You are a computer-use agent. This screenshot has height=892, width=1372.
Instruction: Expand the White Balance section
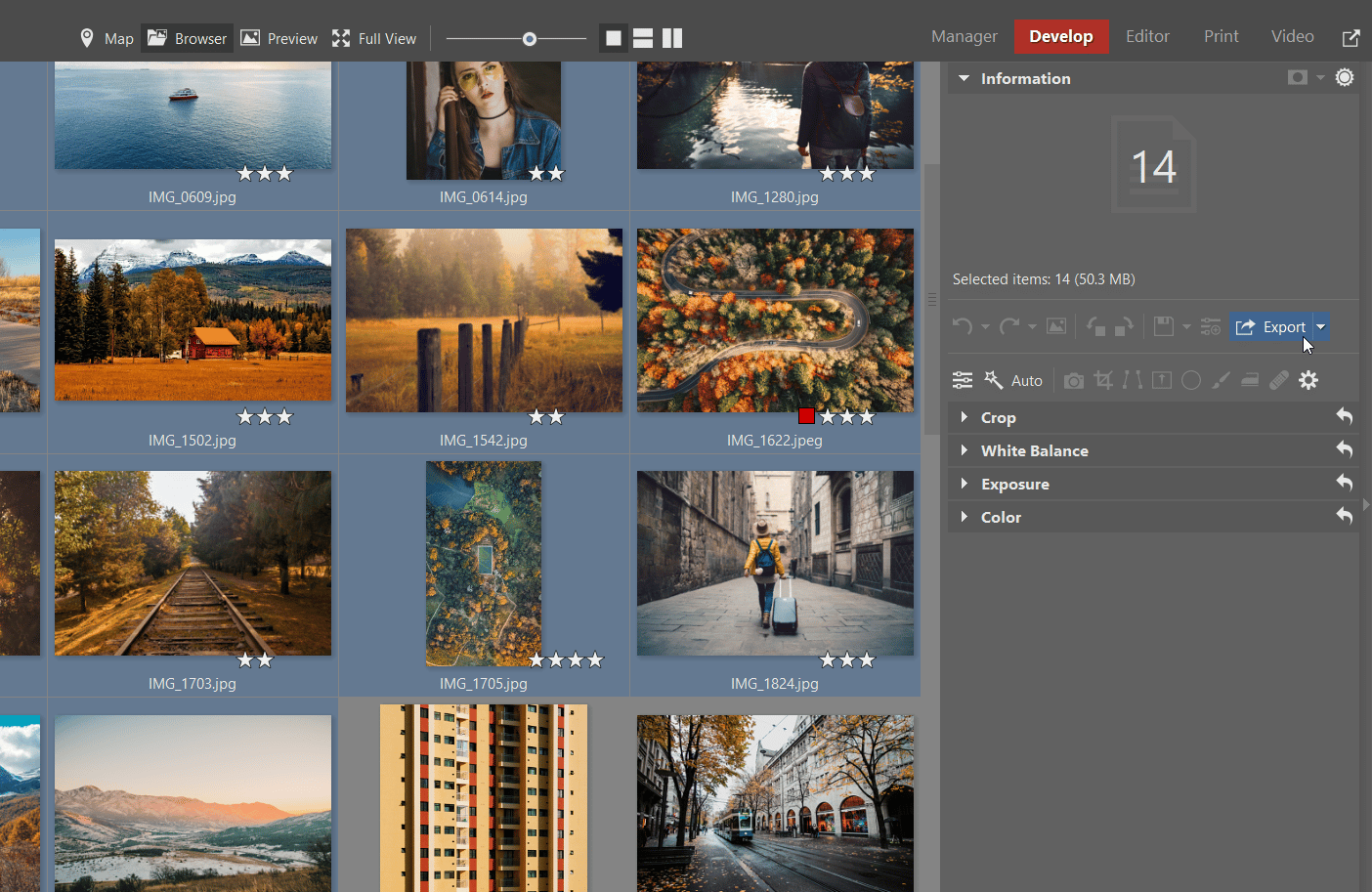1036,450
